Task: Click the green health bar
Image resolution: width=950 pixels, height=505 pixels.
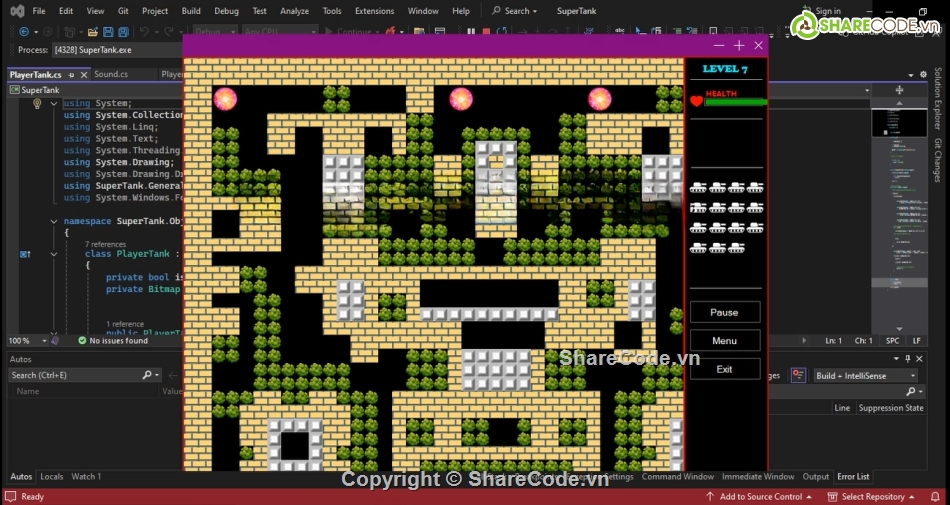Action: coord(736,102)
